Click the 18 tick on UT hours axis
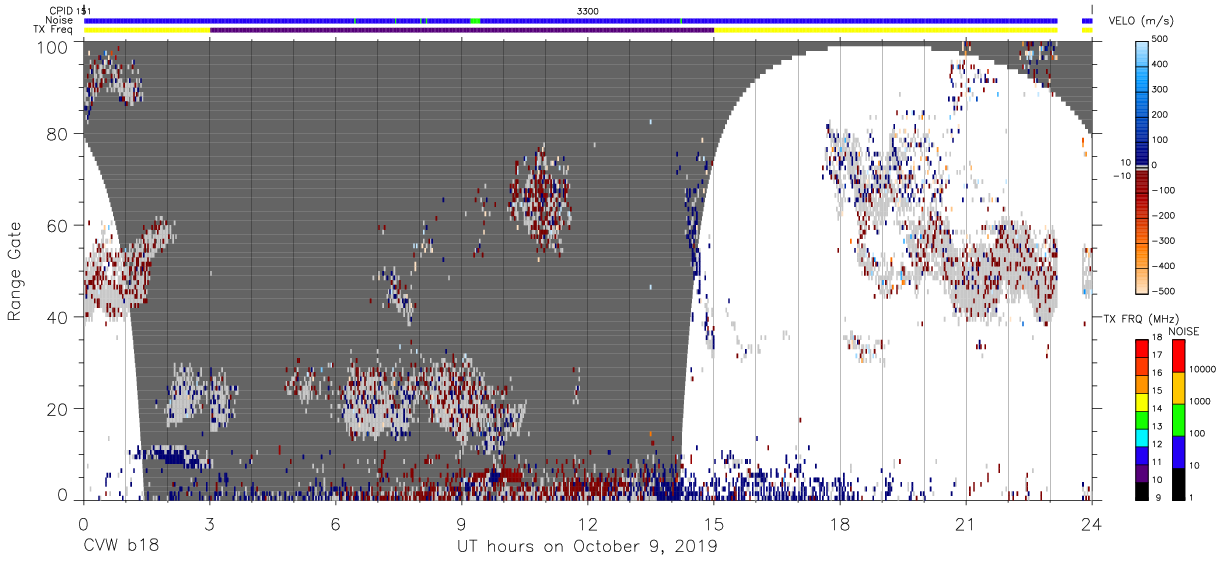Screen dimensions: 1228x567 (840, 523)
